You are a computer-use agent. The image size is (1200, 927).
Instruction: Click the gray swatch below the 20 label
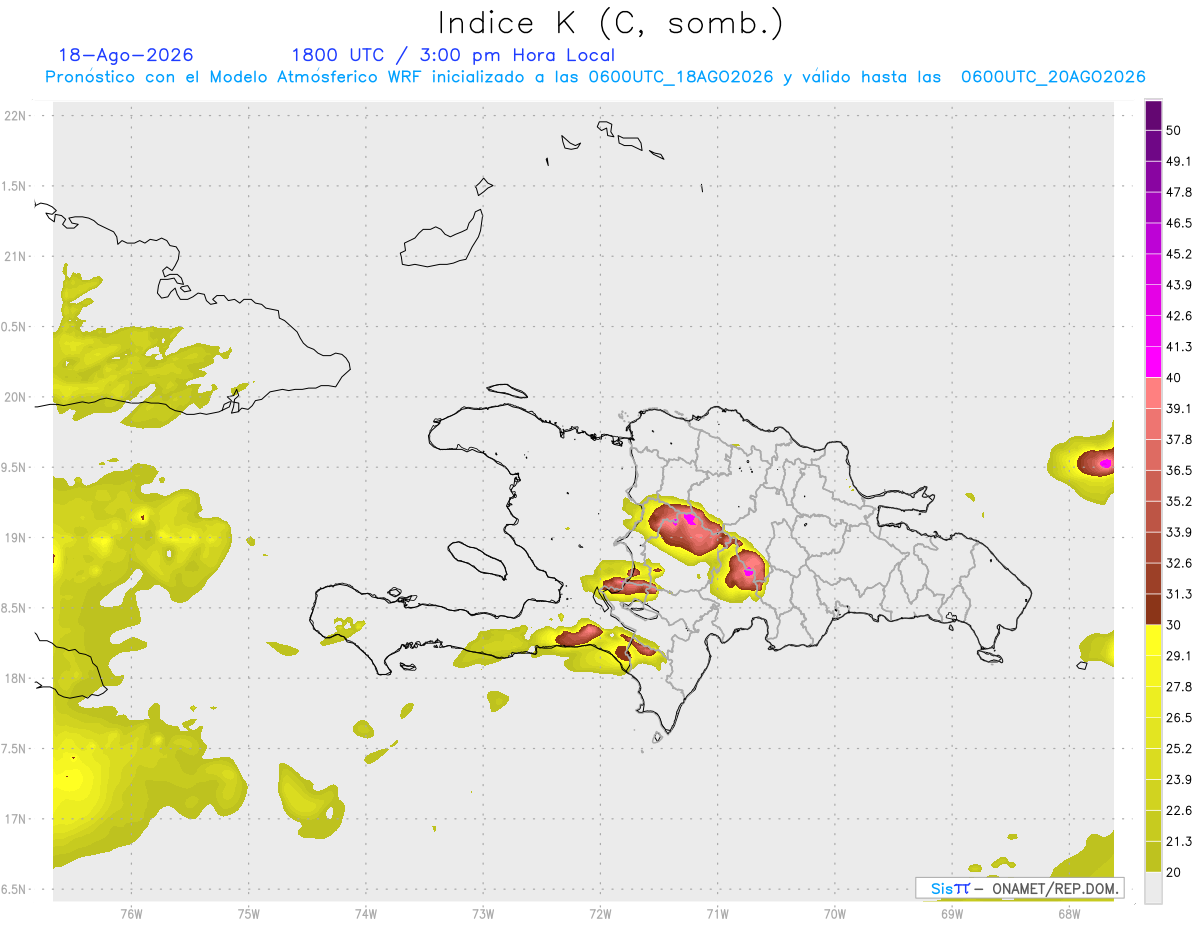pos(1153,888)
